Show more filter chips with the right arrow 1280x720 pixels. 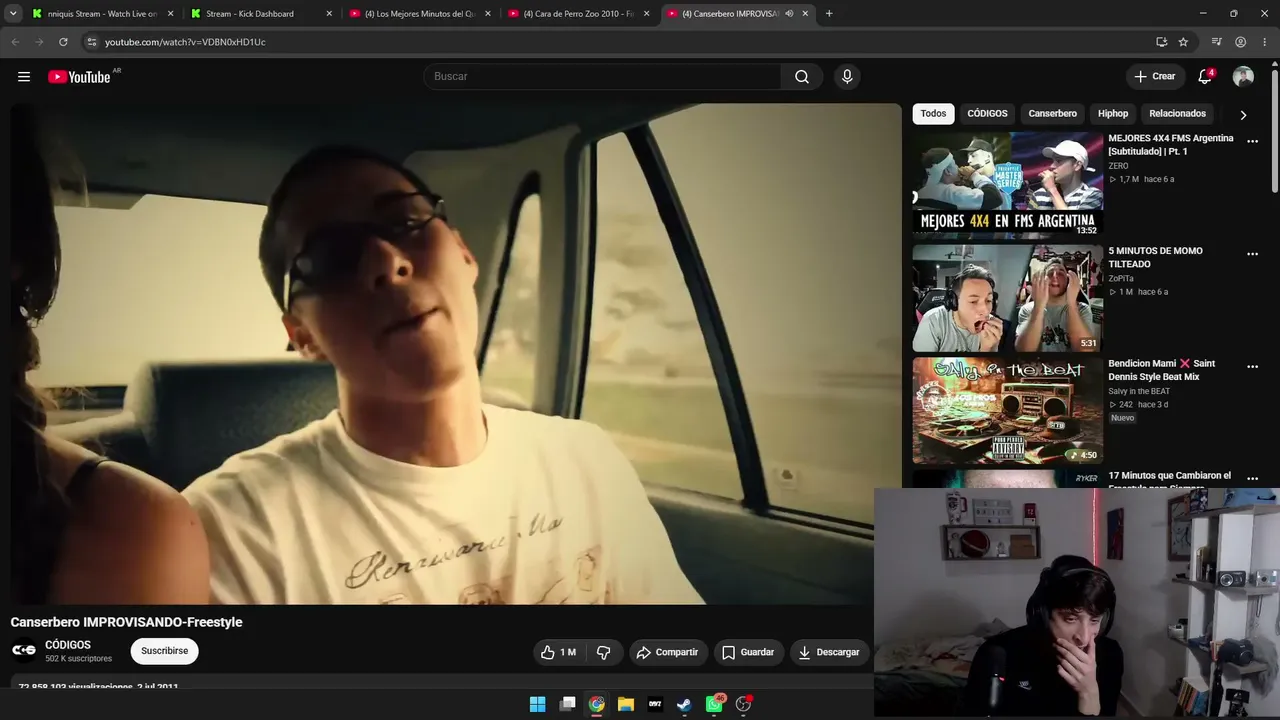click(1243, 114)
